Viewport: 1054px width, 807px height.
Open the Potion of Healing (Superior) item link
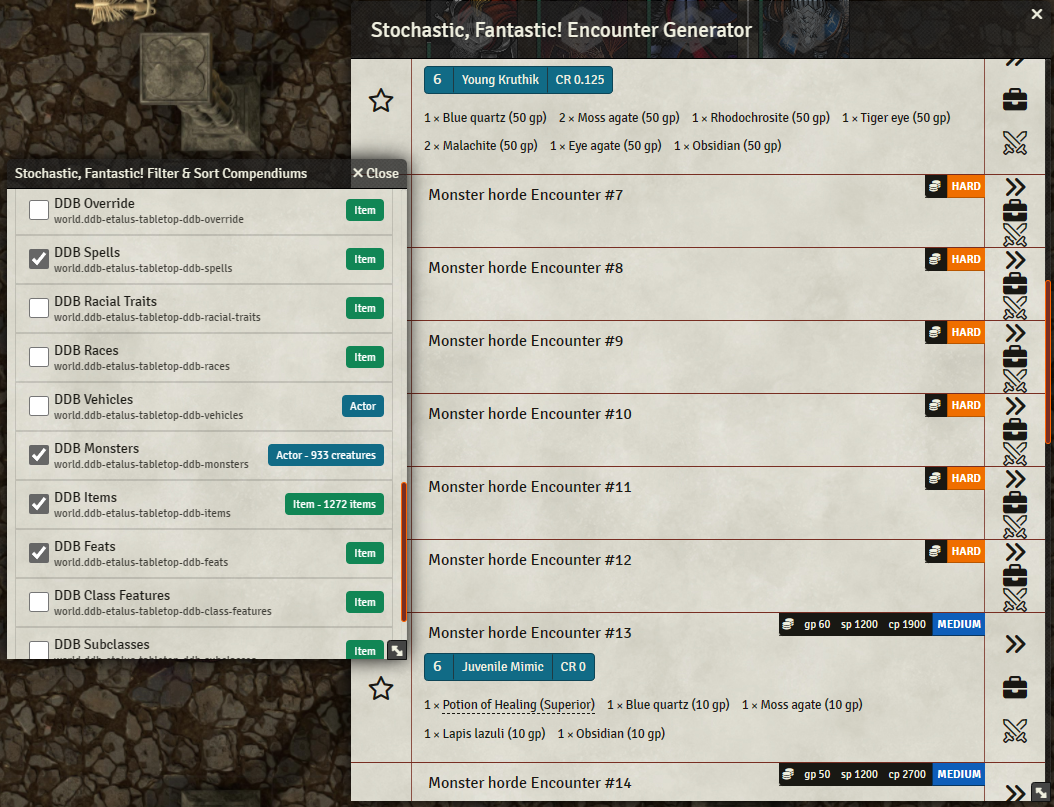pos(517,704)
